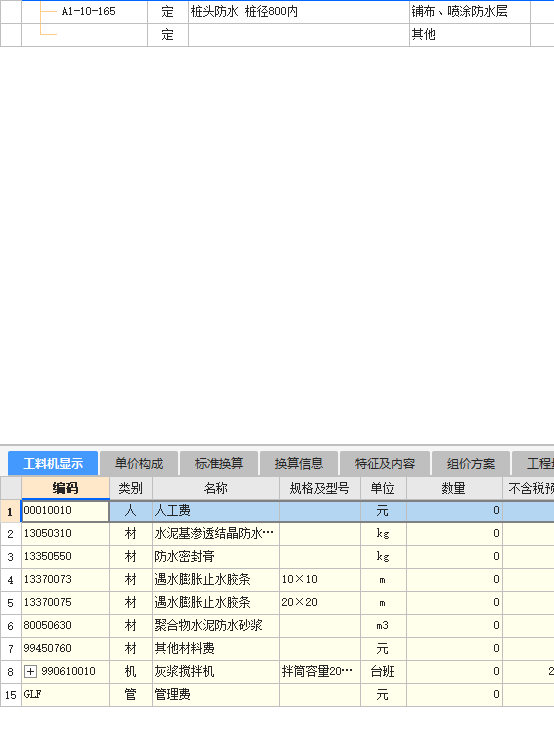Click the 20×20 specification cell
Image resolution: width=554 pixels, height=736 pixels.
point(320,603)
